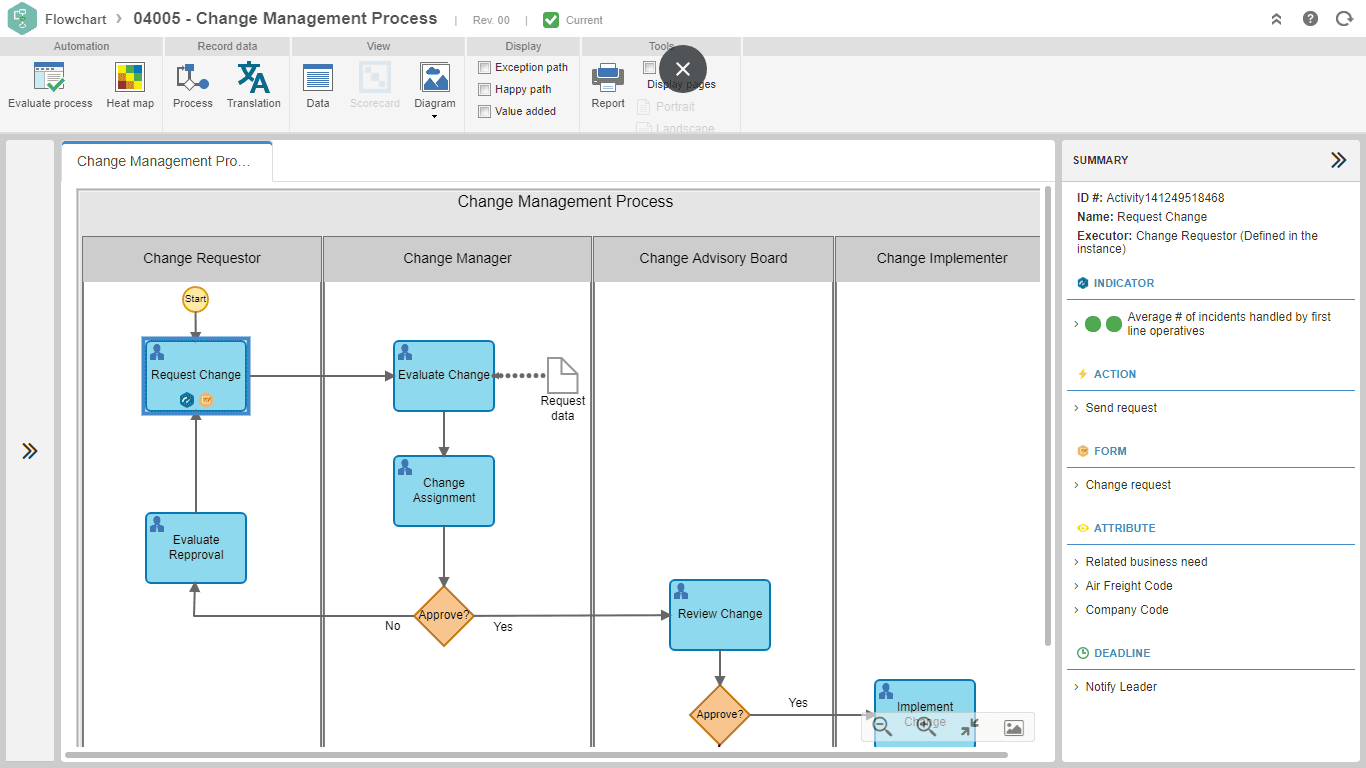Click the DEADLINE section header

click(1122, 653)
